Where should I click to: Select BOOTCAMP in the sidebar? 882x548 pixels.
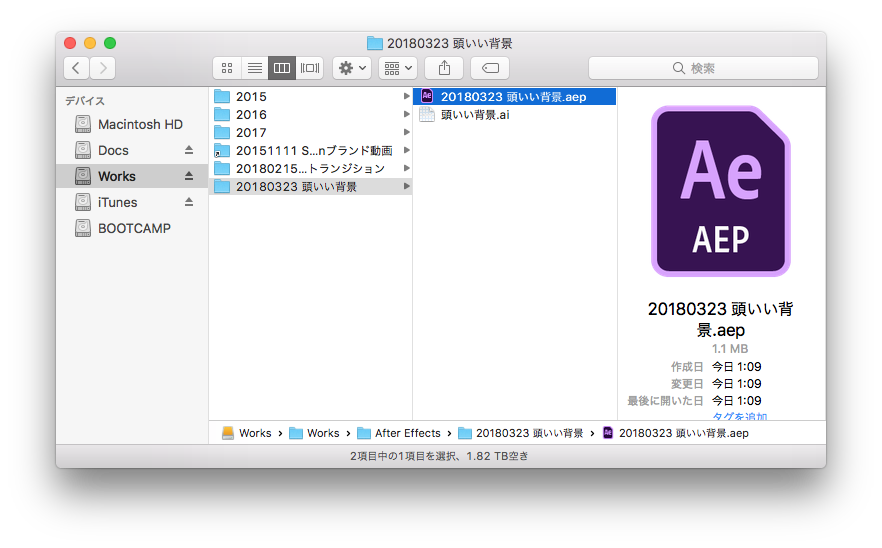[x=132, y=228]
